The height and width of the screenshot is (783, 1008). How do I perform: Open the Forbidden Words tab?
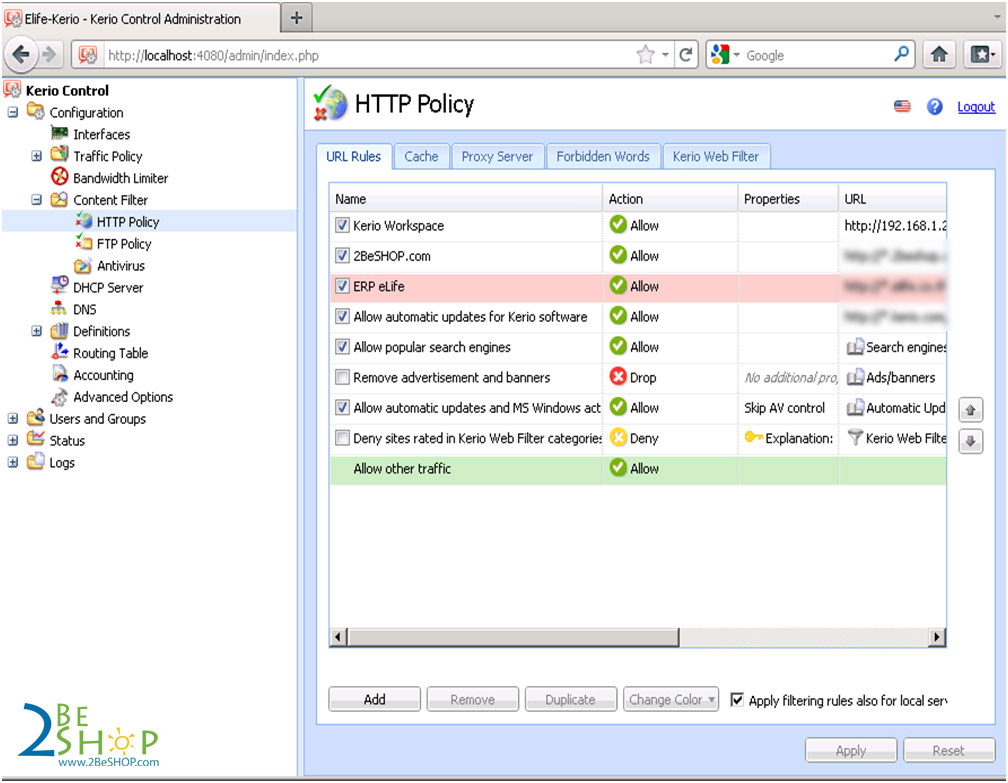coord(603,156)
